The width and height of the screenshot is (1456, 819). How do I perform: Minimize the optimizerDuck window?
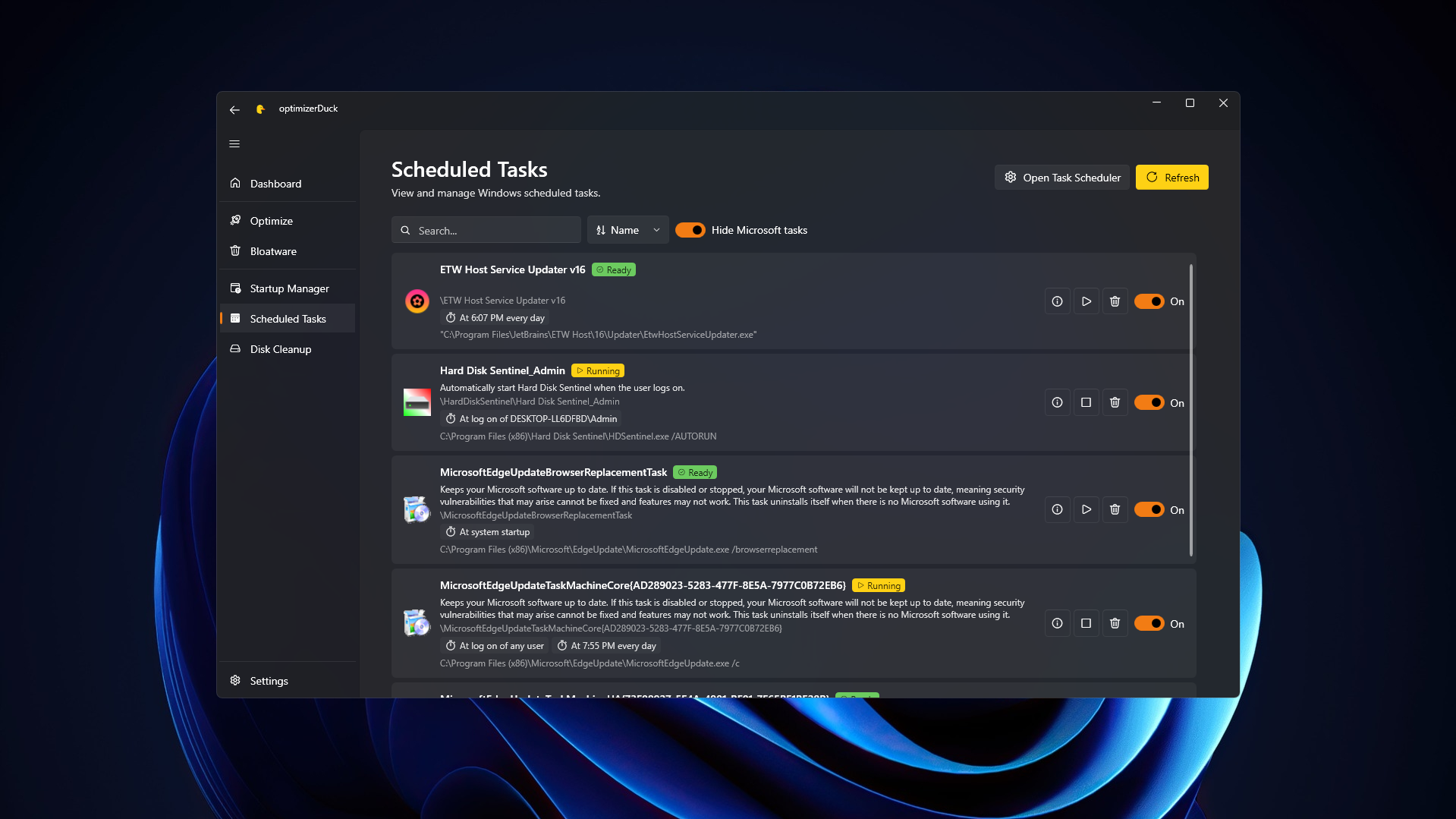point(1156,102)
